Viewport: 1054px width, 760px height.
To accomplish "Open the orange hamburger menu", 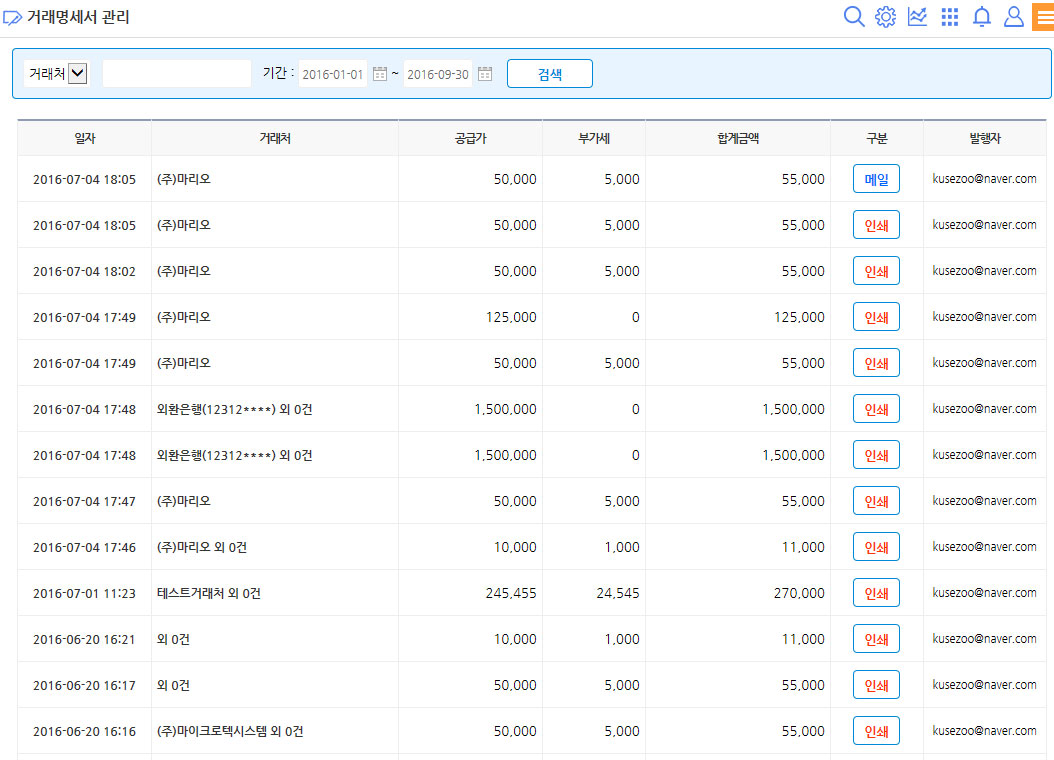I will pos(1043,17).
